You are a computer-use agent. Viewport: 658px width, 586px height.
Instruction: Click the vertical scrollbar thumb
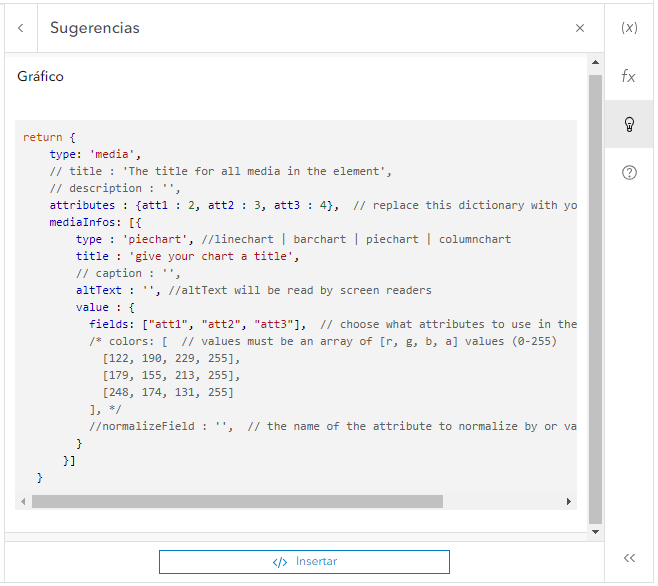596,298
